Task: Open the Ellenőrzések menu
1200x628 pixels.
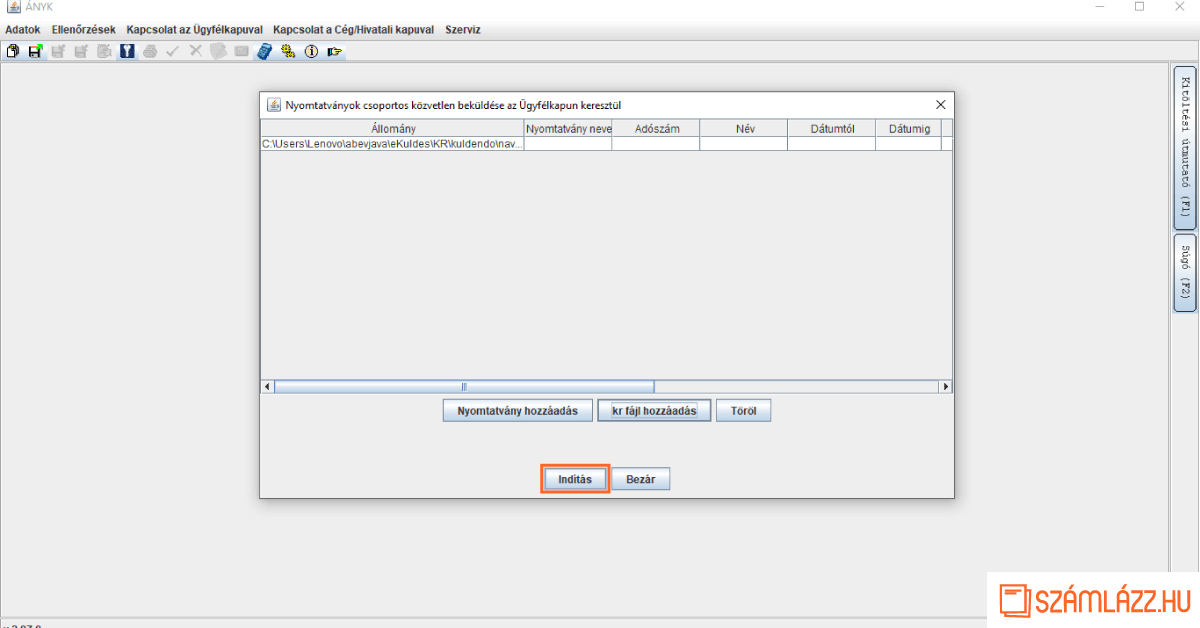Action: (83, 30)
